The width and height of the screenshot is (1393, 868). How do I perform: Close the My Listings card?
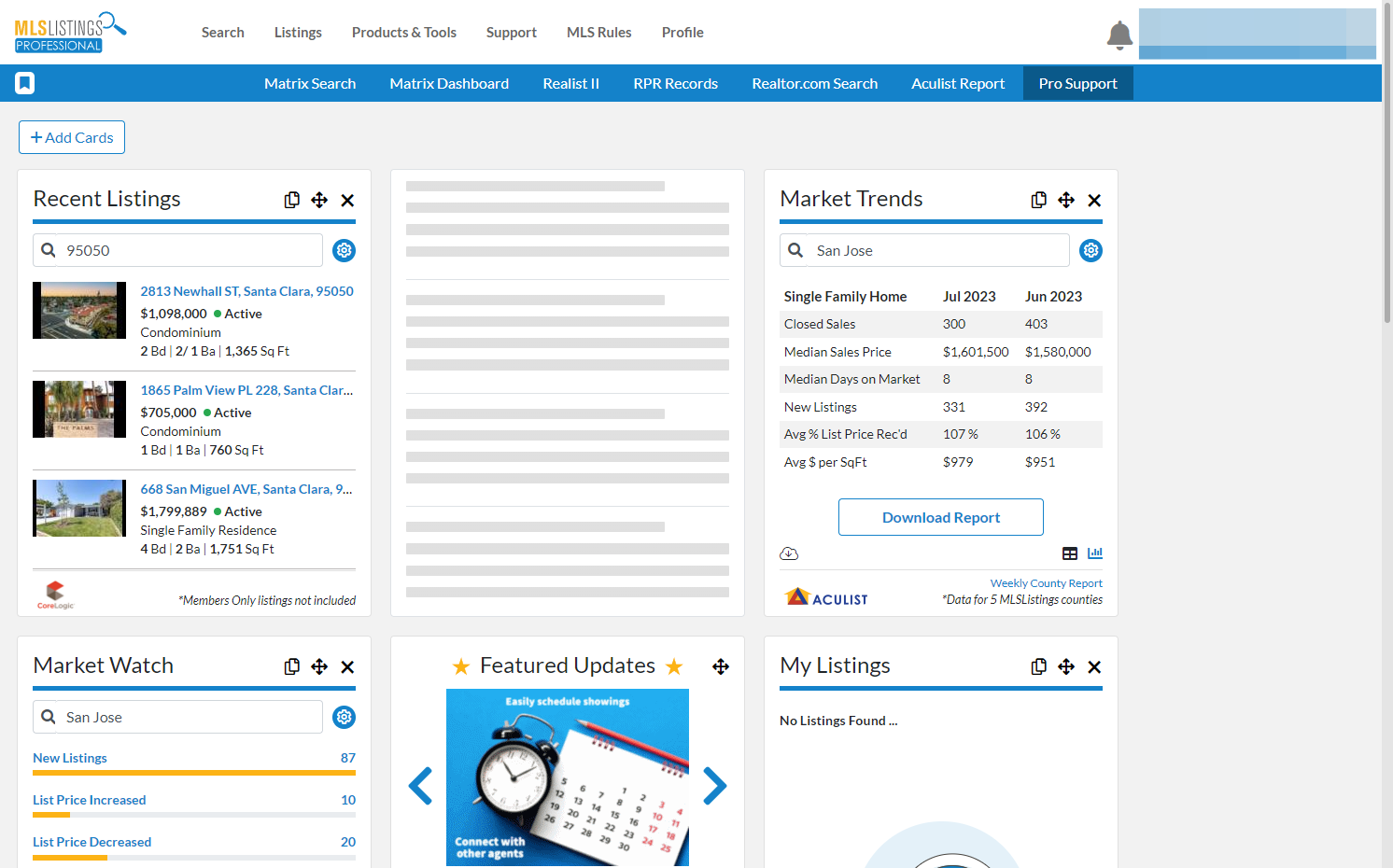1094,666
